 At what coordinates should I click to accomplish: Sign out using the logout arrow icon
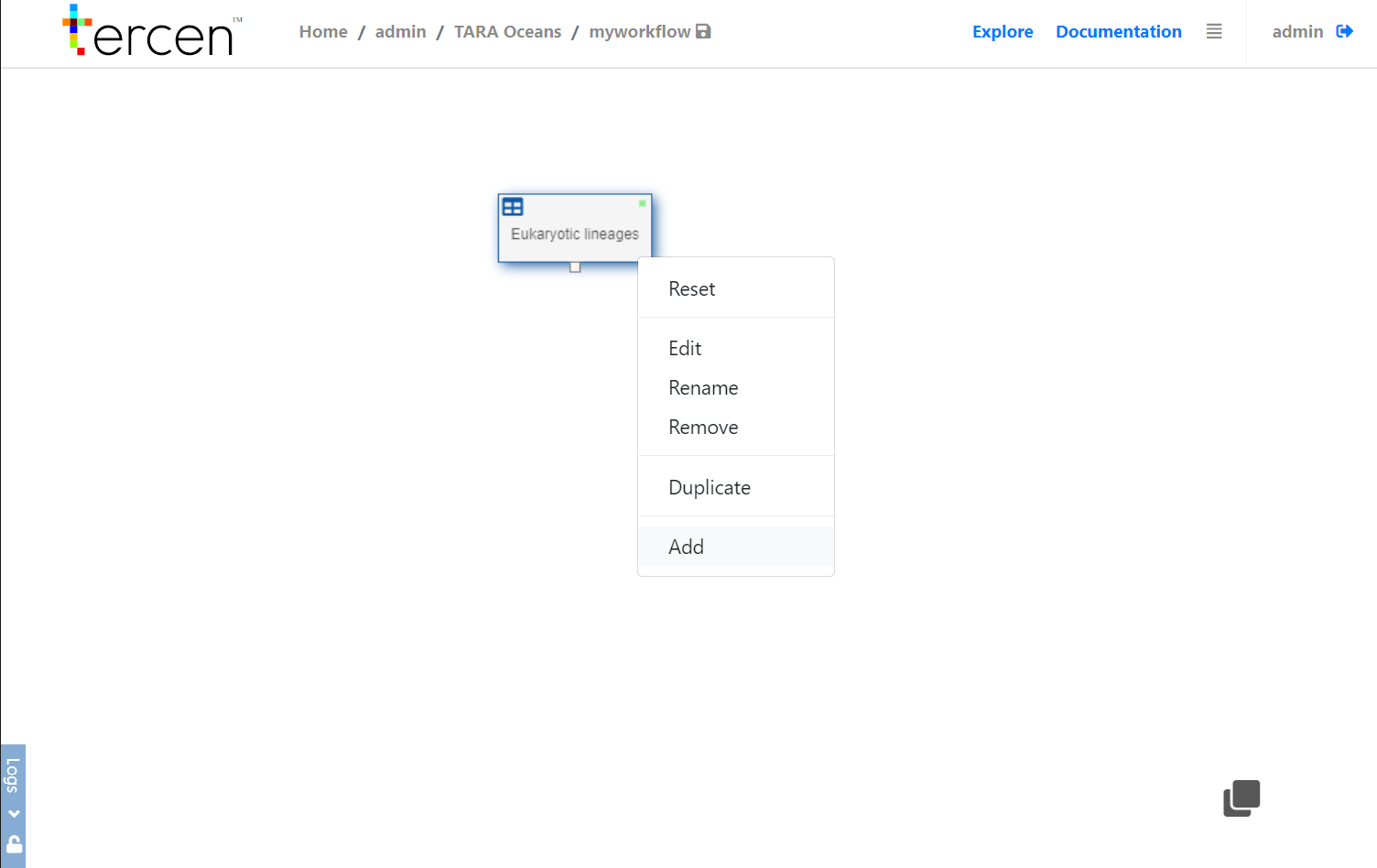tap(1345, 31)
